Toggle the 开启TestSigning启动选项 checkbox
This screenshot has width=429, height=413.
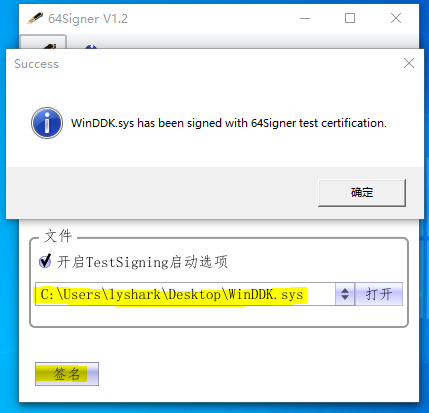[45, 261]
